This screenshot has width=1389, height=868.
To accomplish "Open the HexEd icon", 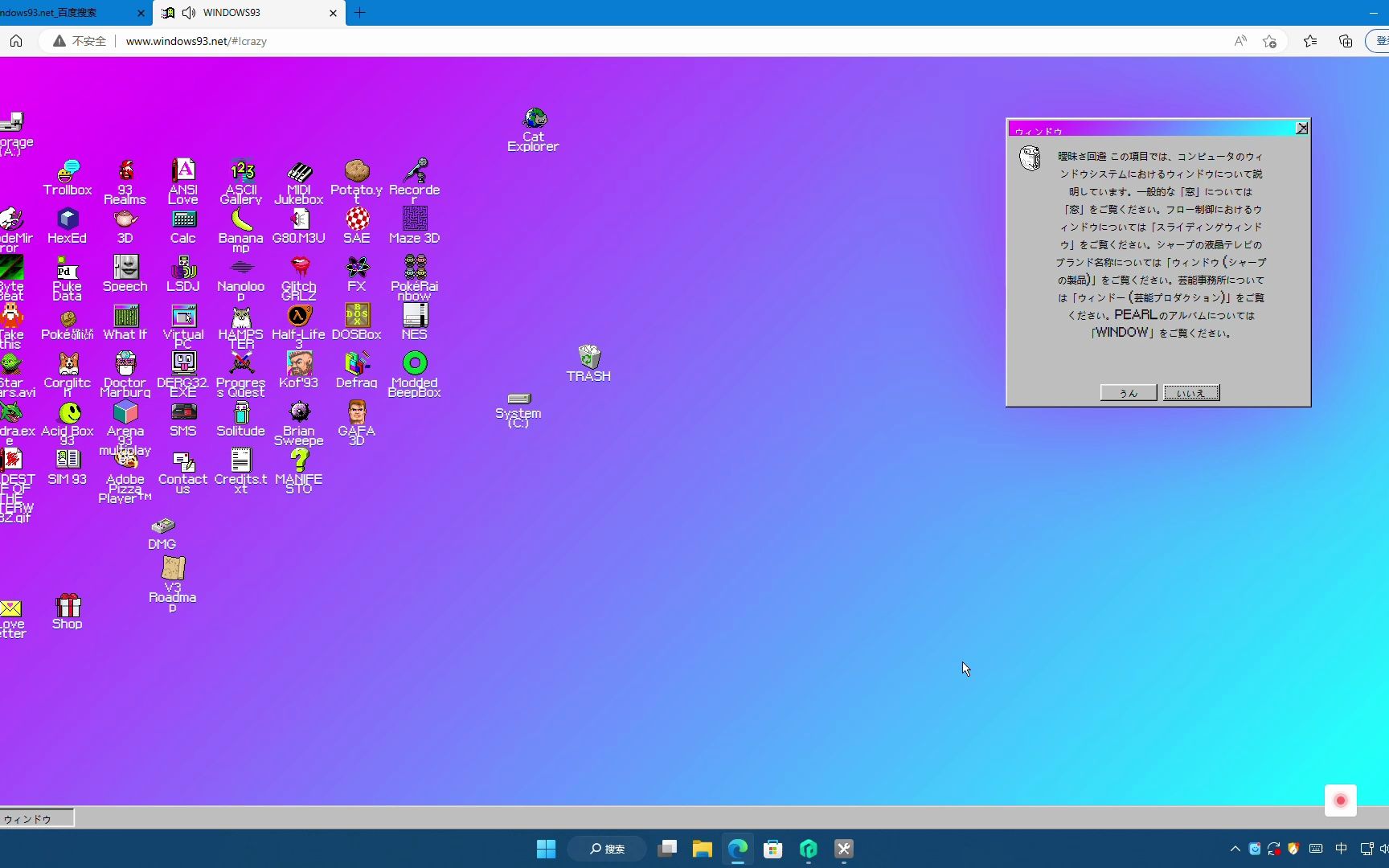I will tap(68, 225).
